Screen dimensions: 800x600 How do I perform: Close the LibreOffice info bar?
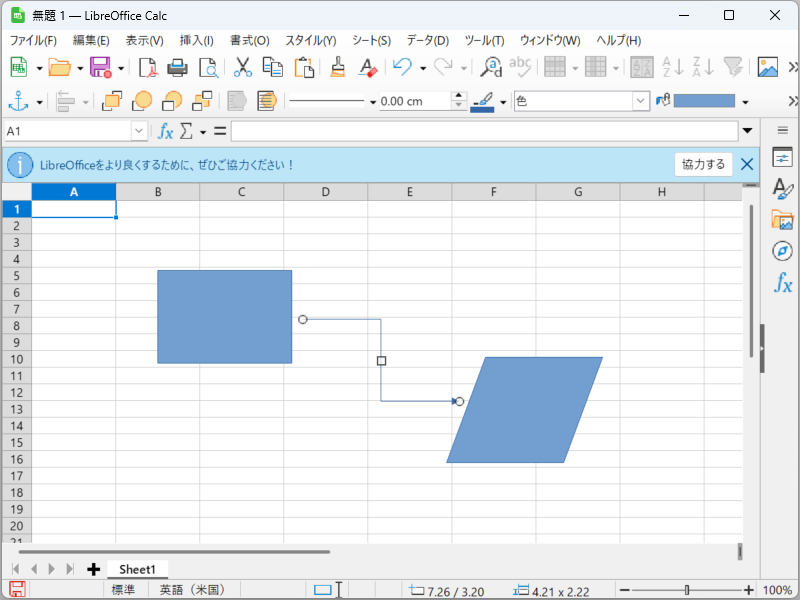click(747, 164)
